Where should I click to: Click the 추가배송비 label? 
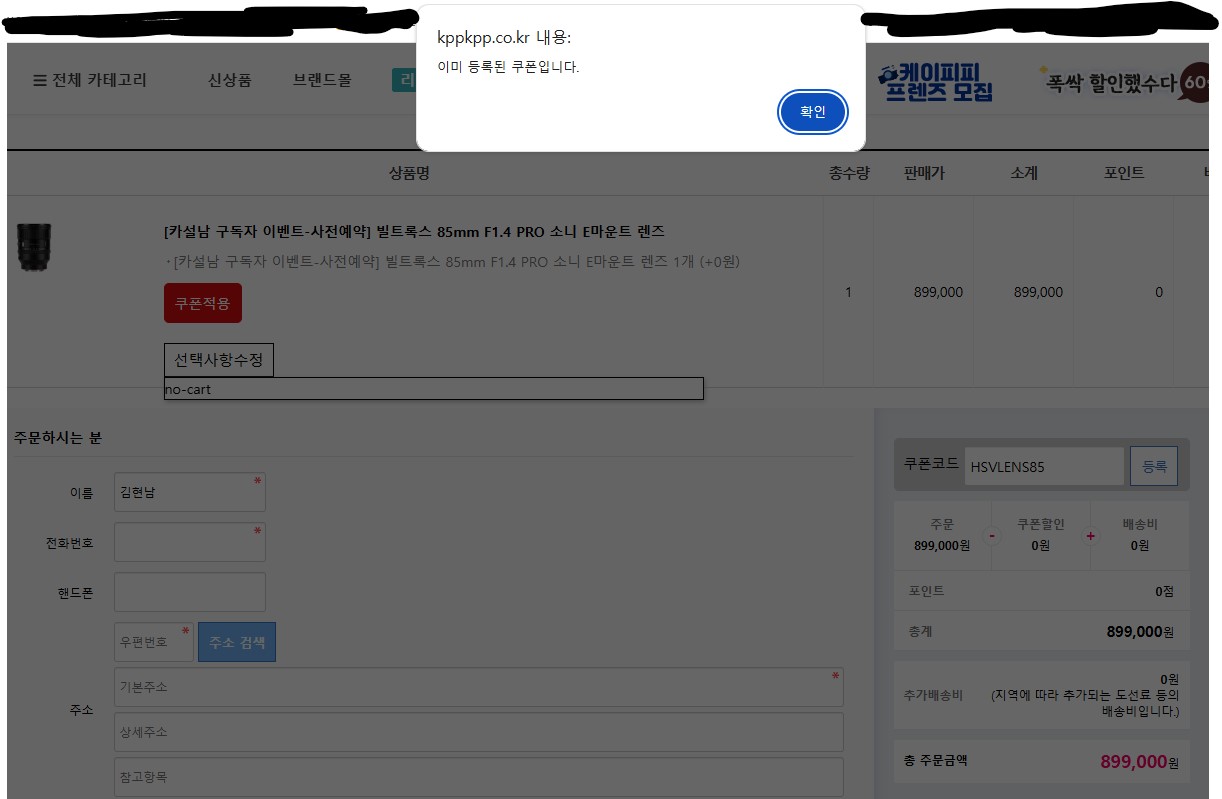933,695
